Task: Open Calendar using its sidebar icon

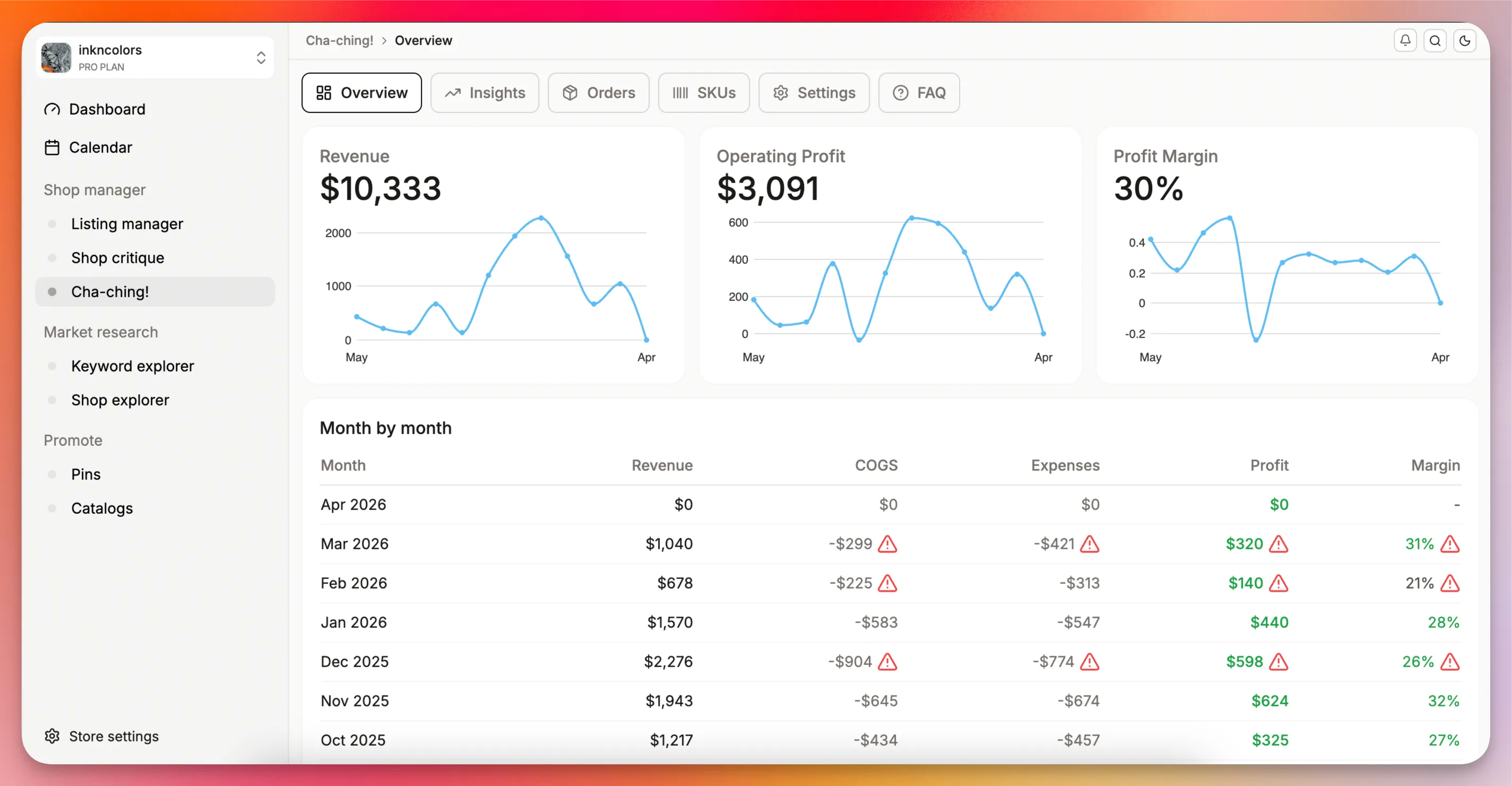Action: click(52, 148)
